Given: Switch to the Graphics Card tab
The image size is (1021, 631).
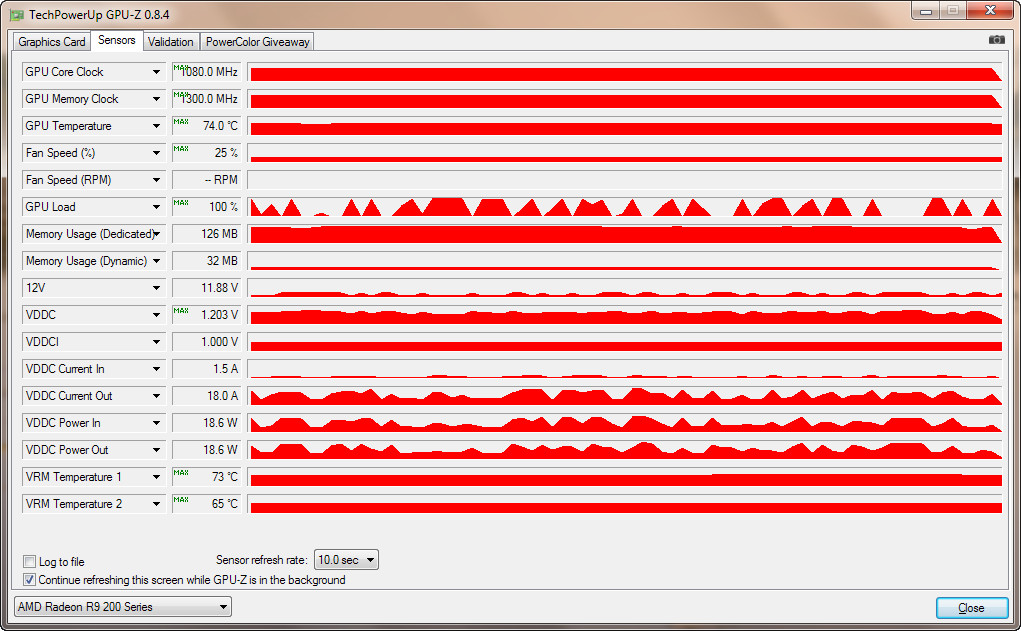Looking at the screenshot, I should point(51,42).
